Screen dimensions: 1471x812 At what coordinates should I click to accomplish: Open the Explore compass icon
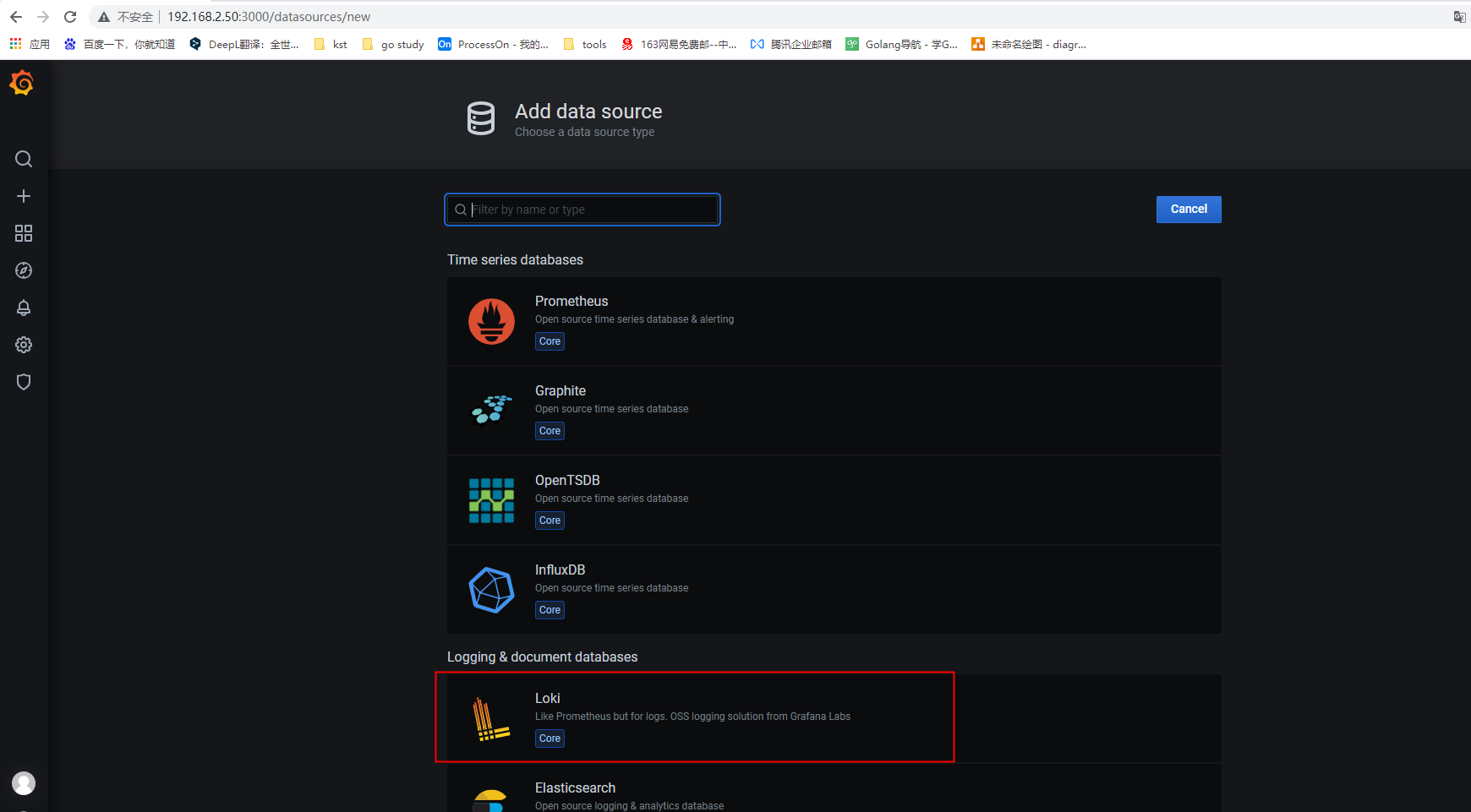(x=24, y=270)
